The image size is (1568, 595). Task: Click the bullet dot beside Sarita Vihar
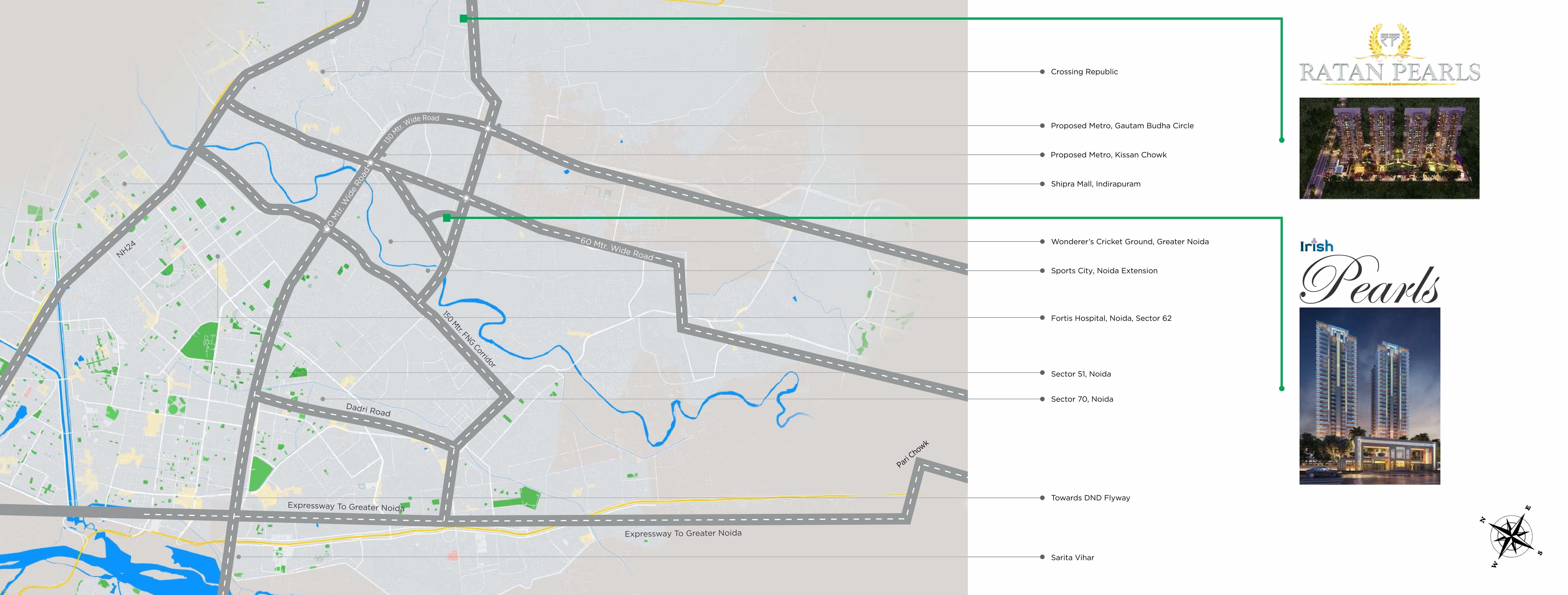coord(1043,557)
